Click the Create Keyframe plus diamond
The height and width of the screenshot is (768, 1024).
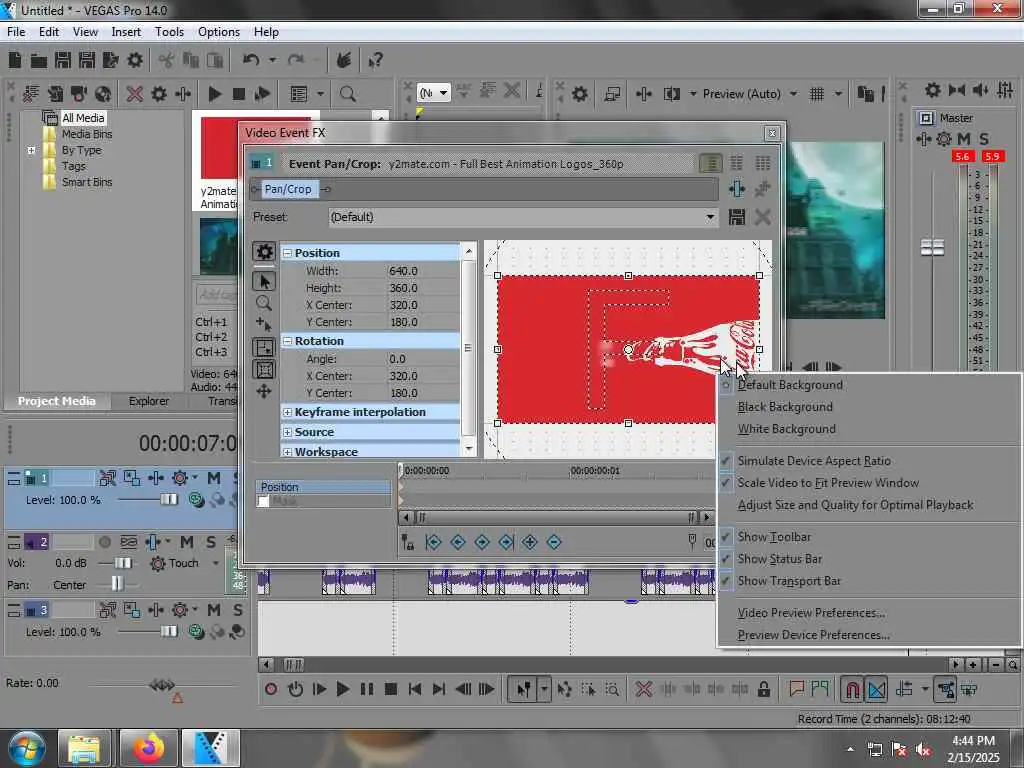click(x=530, y=542)
